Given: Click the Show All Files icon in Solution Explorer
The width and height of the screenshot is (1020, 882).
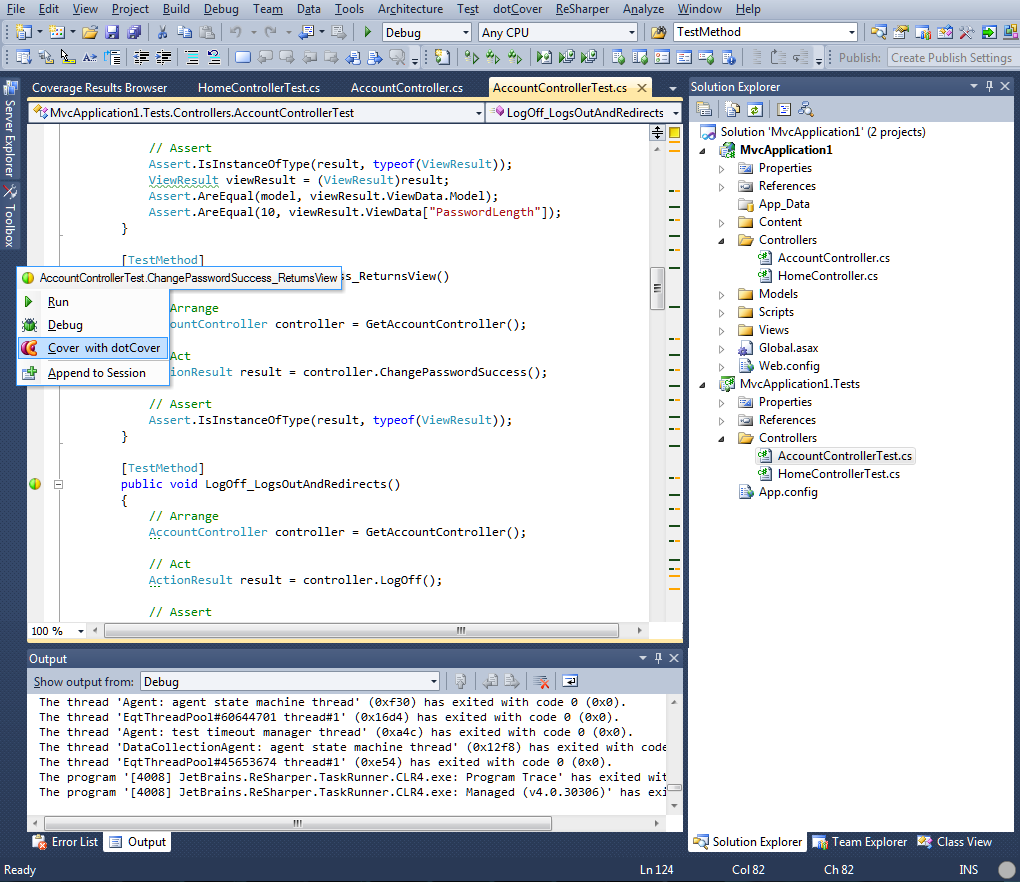Looking at the screenshot, I should 732,109.
